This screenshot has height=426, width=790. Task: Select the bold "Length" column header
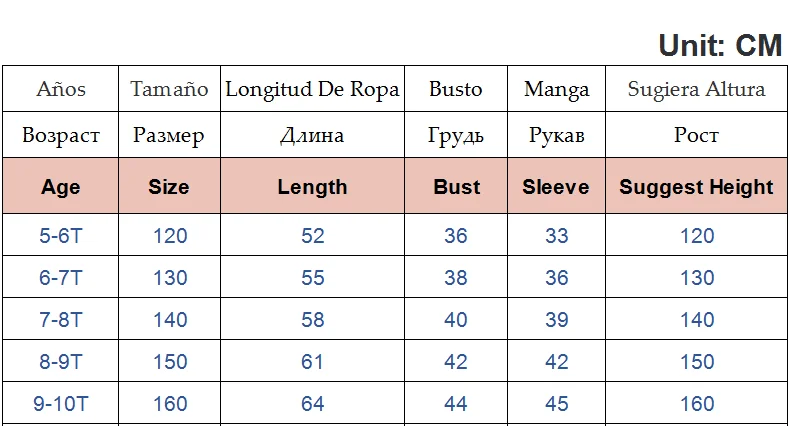[312, 187]
